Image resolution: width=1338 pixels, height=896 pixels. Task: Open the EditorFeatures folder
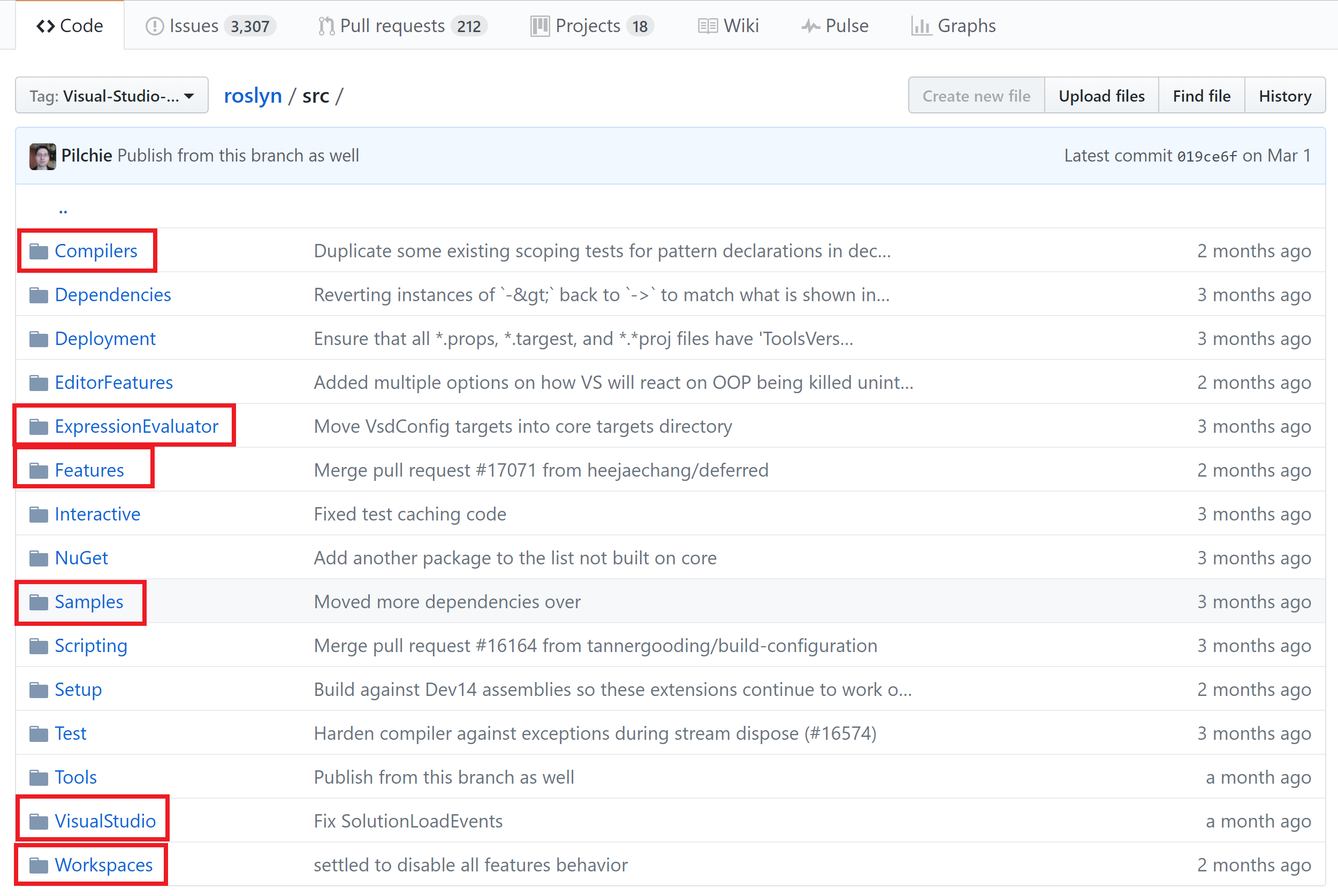click(x=114, y=382)
